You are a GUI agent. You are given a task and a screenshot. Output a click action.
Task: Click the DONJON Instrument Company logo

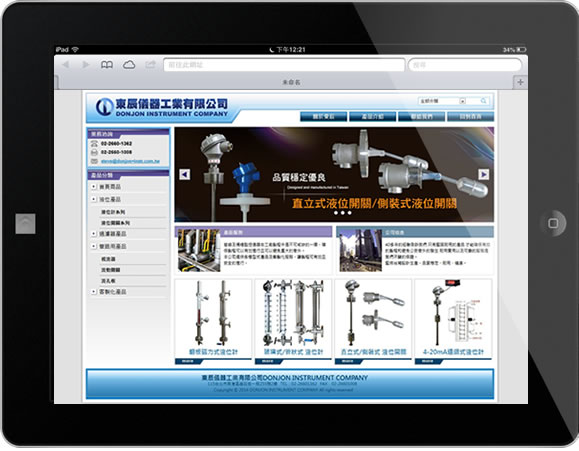162,107
